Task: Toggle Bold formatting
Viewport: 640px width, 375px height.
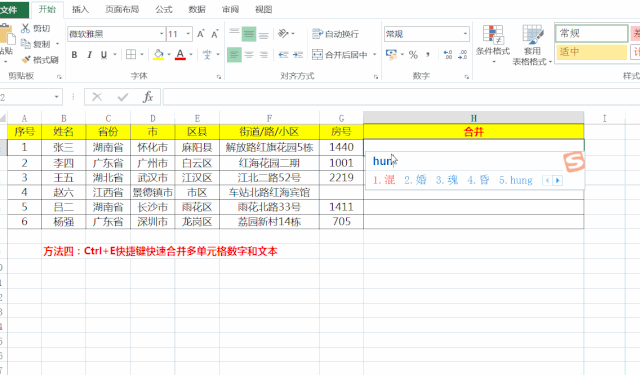Action: coord(74,54)
